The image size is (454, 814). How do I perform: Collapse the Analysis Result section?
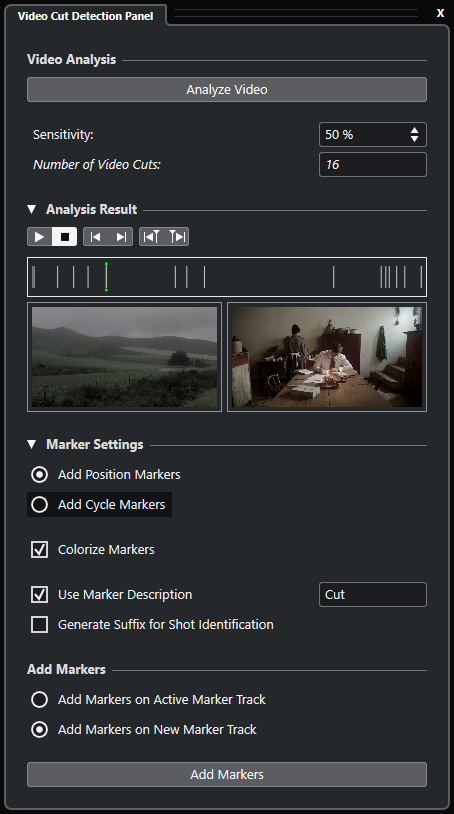(x=32, y=209)
